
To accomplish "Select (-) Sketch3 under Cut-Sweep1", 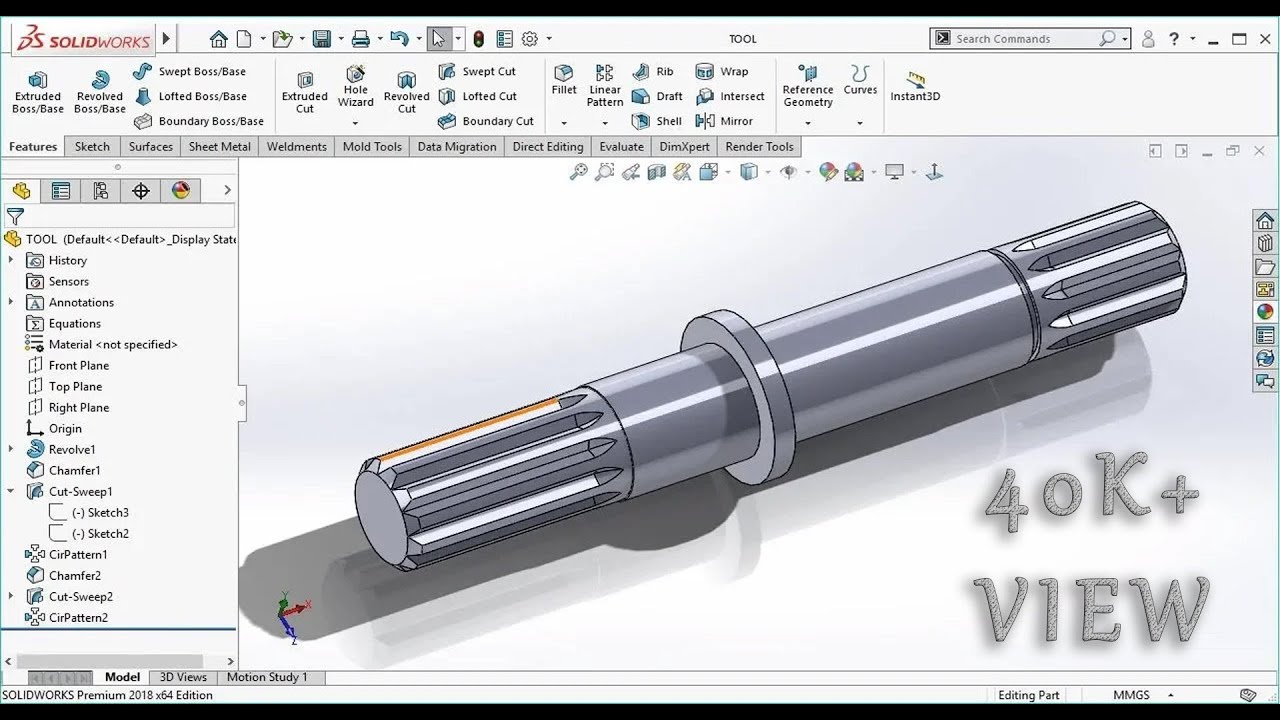I will click(89, 512).
